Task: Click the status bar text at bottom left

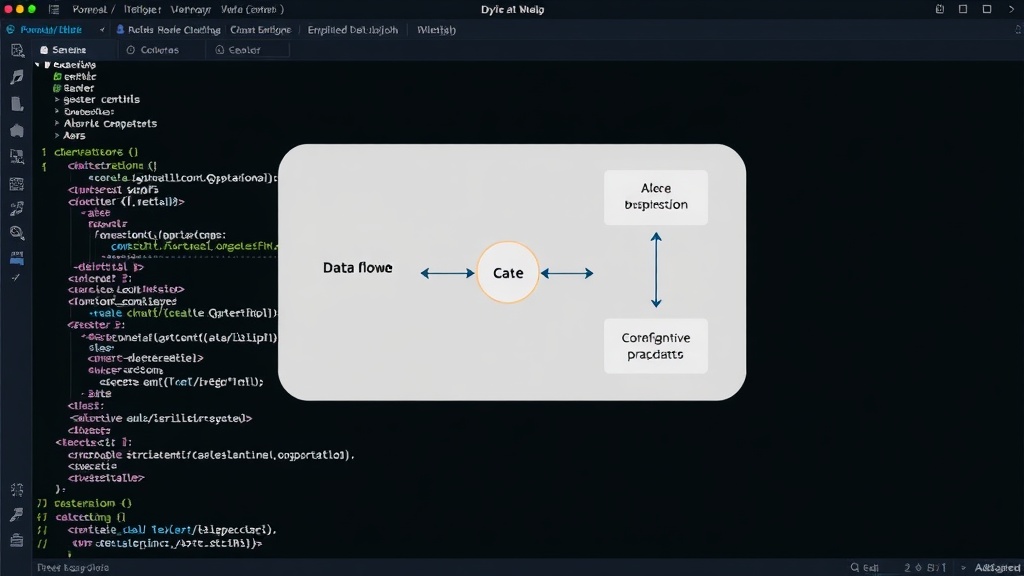Action: (73, 568)
